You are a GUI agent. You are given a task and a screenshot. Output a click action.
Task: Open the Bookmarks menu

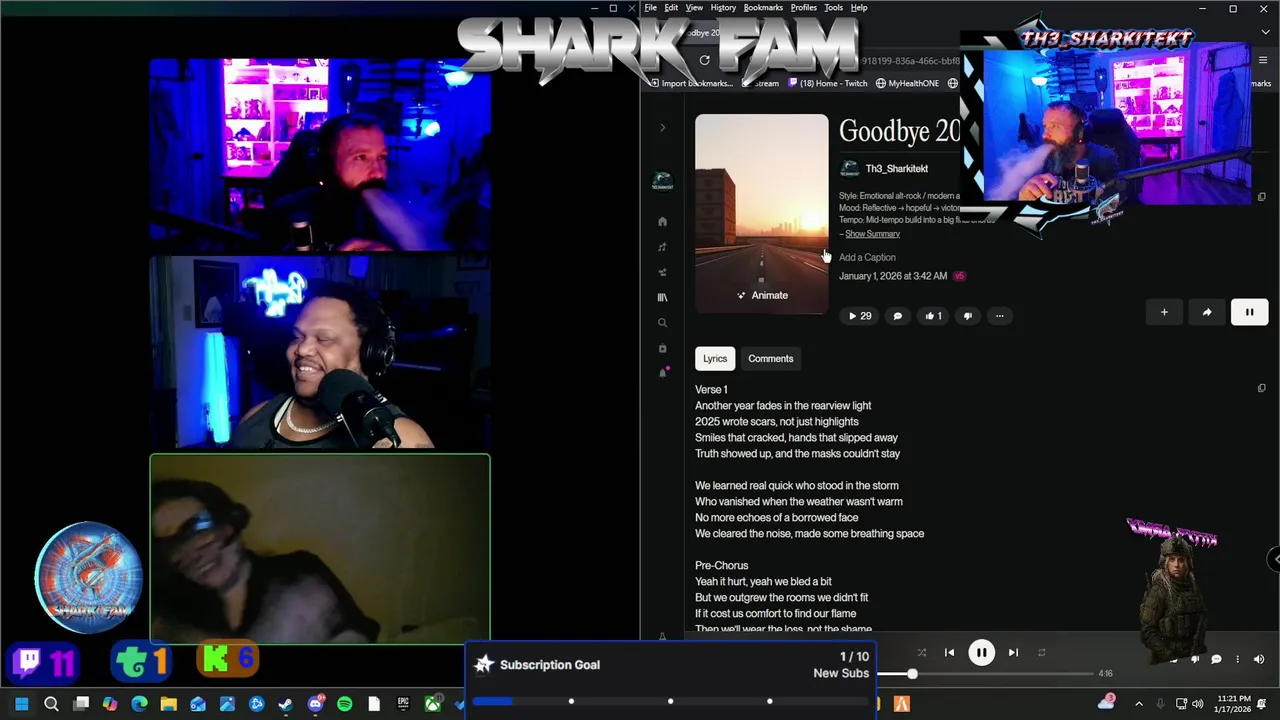point(764,8)
